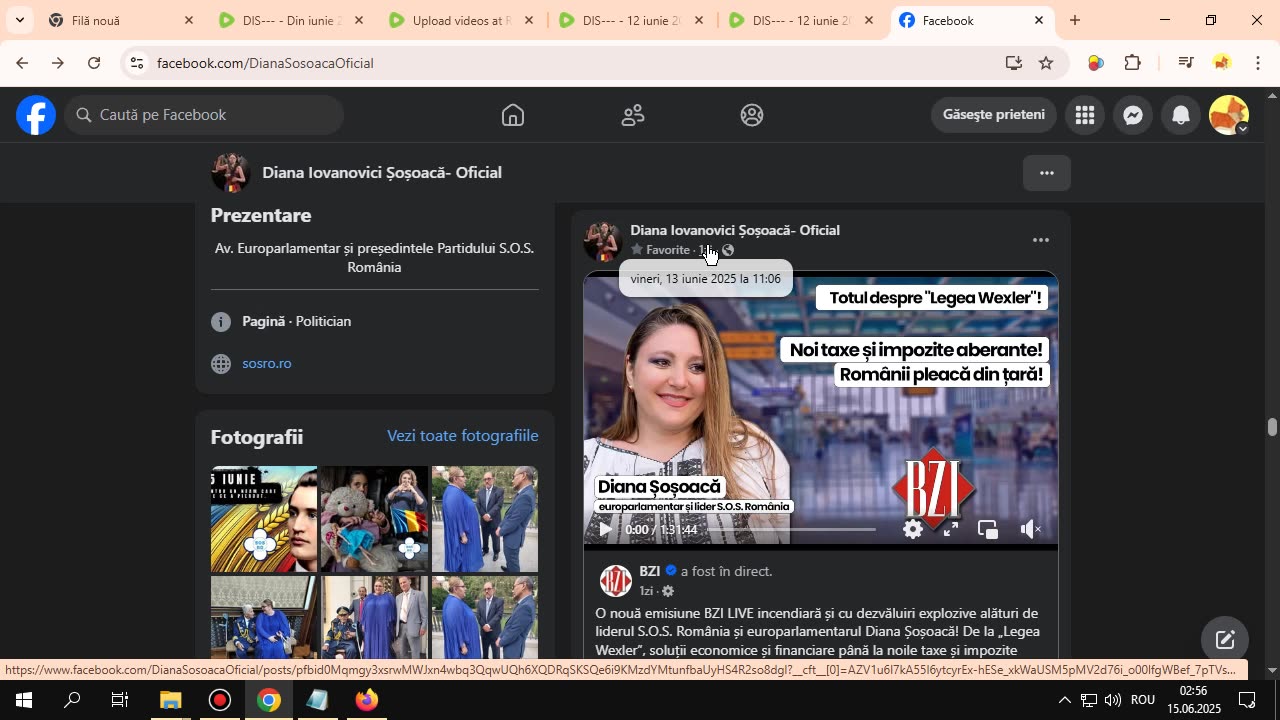The height and width of the screenshot is (720, 1280).
Task: Reload the current page
Action: pyautogui.click(x=94, y=63)
